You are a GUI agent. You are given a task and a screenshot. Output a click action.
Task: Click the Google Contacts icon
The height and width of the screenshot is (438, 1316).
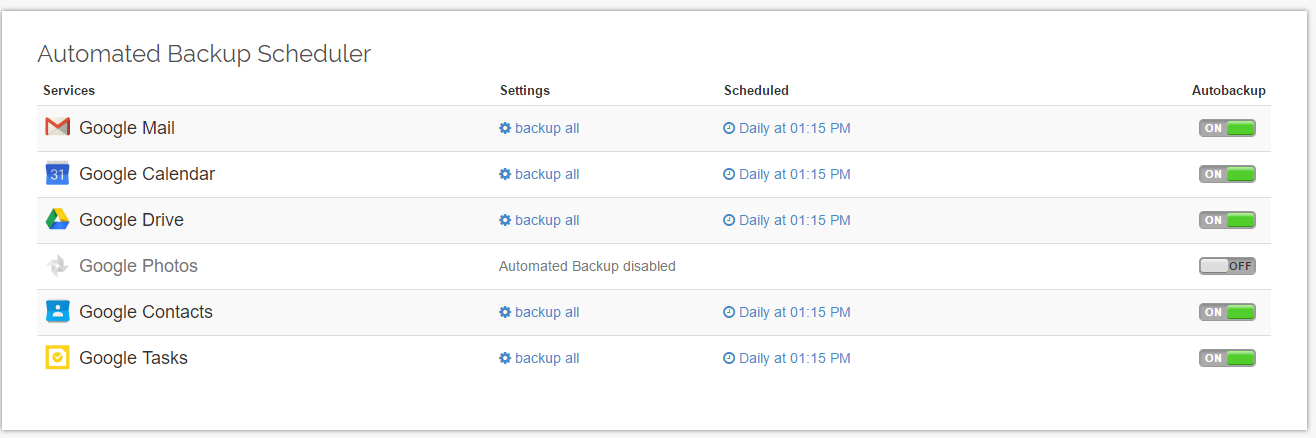click(x=57, y=311)
